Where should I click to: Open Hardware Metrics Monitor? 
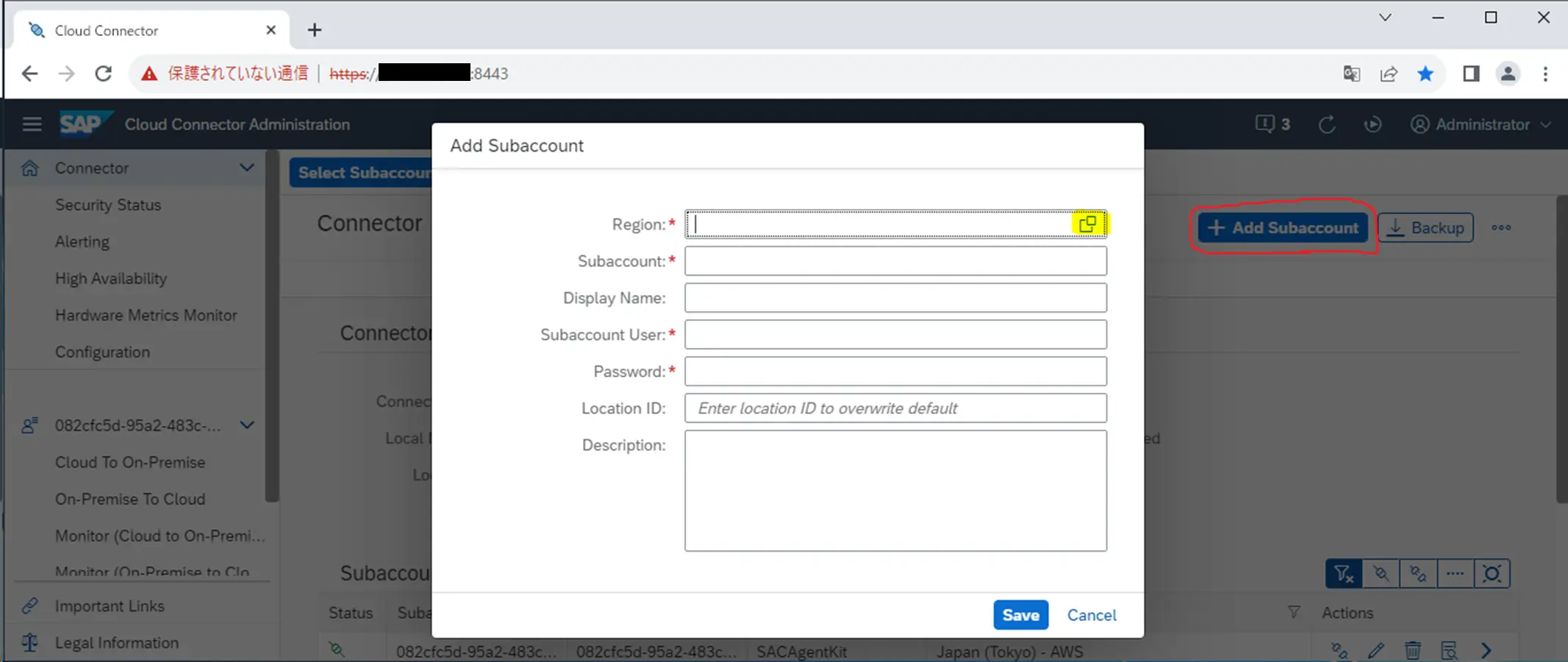146,315
